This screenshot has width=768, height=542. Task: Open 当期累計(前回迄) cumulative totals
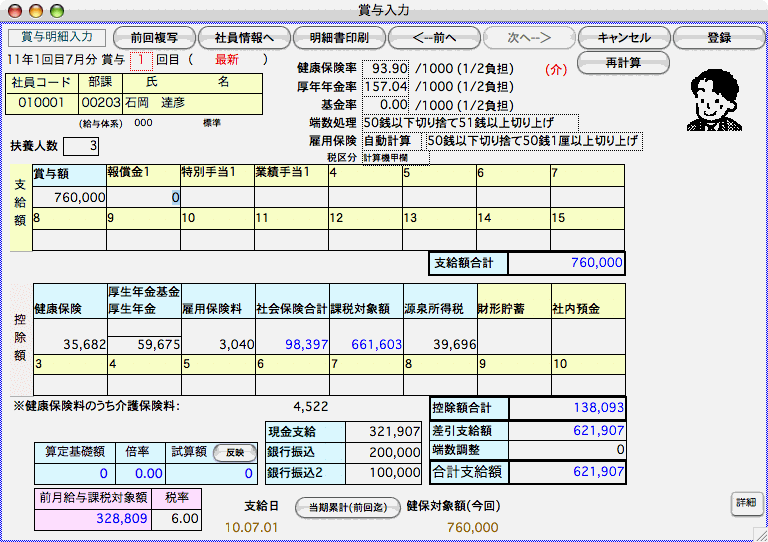tap(347, 506)
